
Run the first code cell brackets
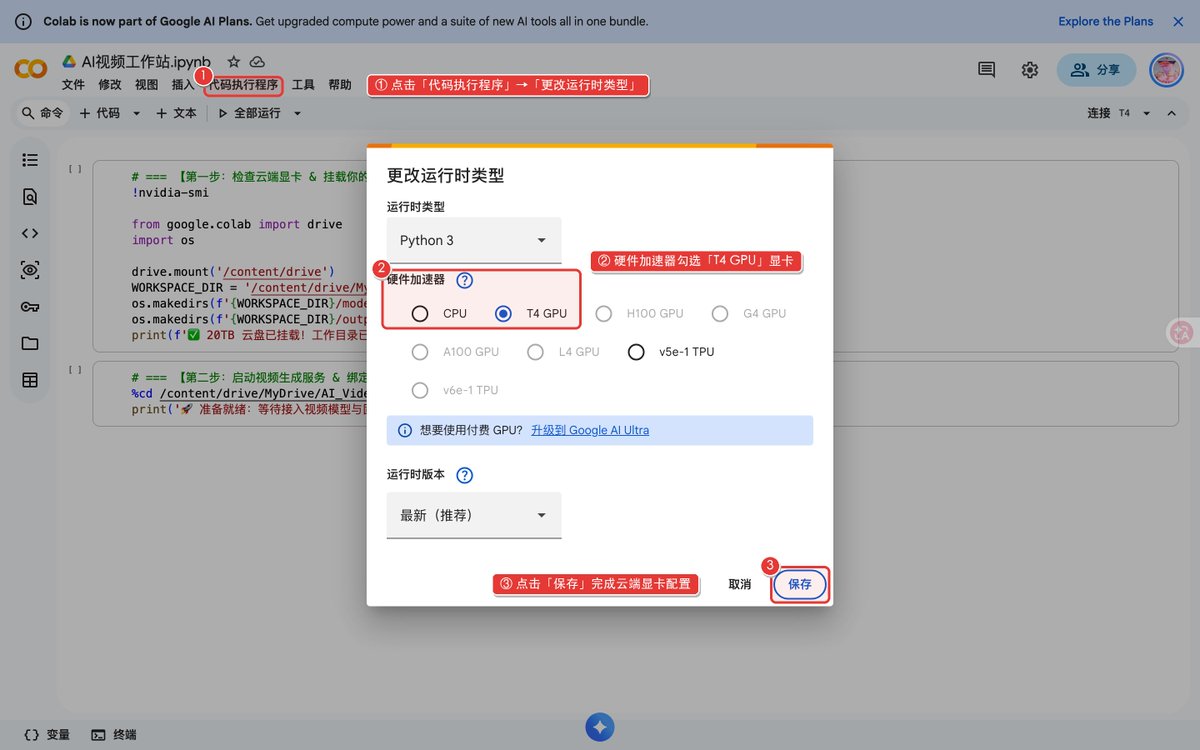coord(75,169)
